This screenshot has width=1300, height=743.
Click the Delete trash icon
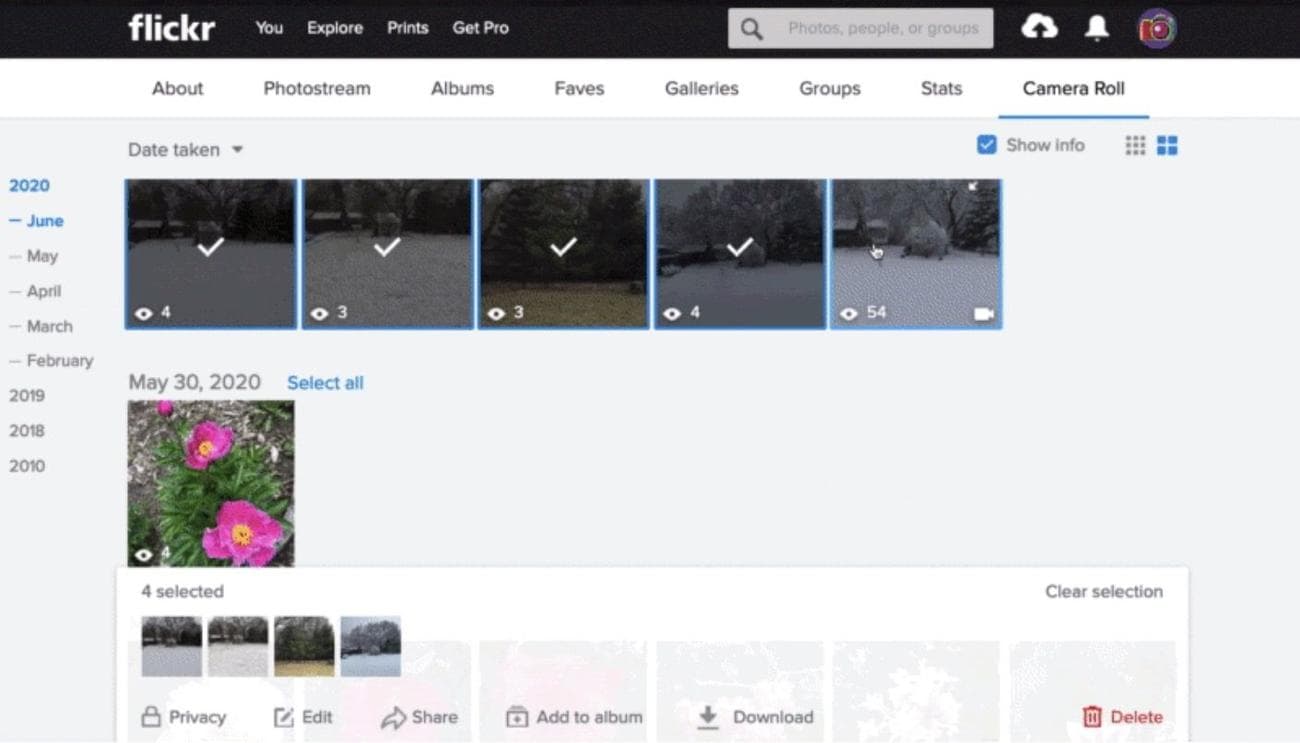[x=1092, y=717]
